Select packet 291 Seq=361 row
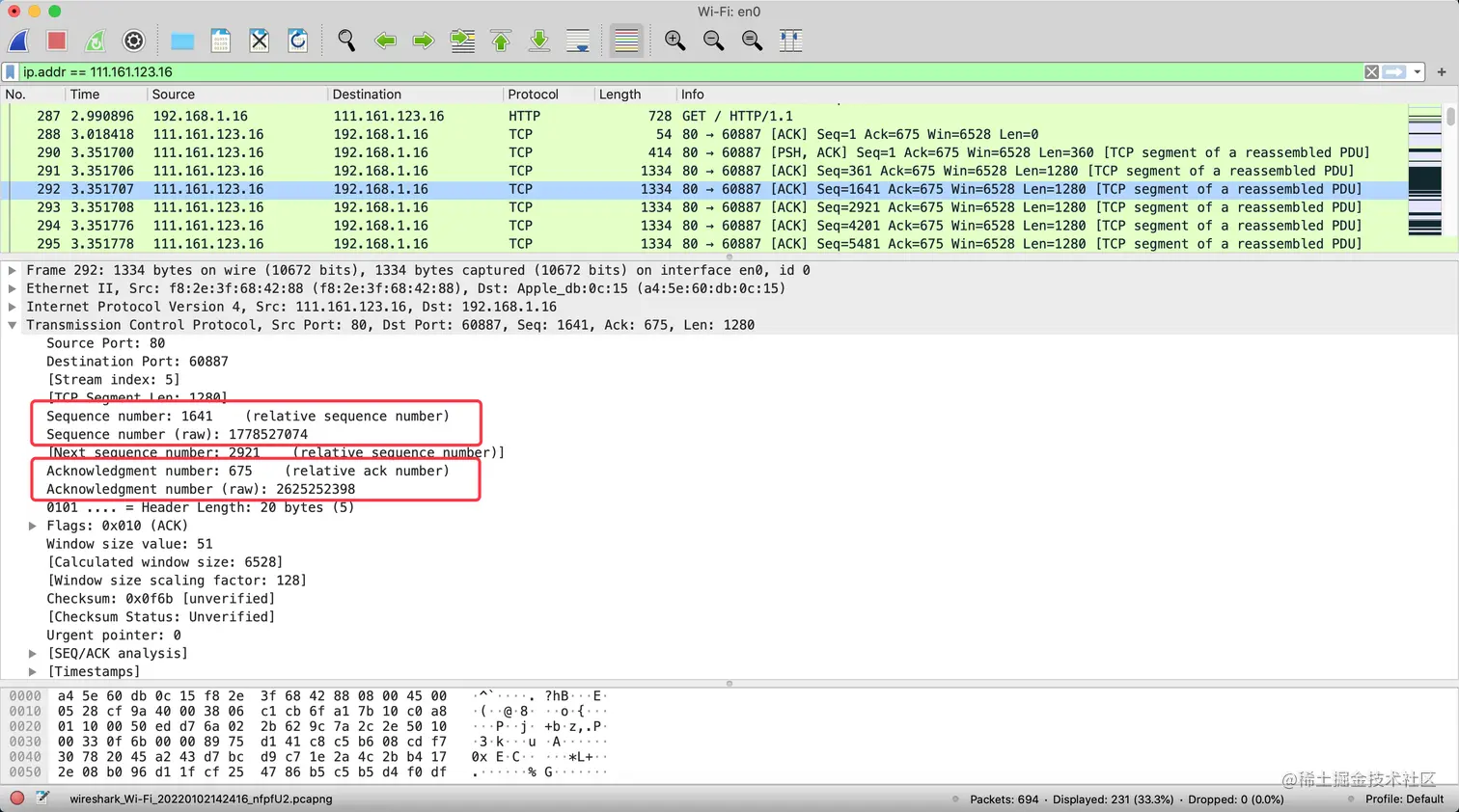This screenshot has width=1459, height=812. point(704,171)
